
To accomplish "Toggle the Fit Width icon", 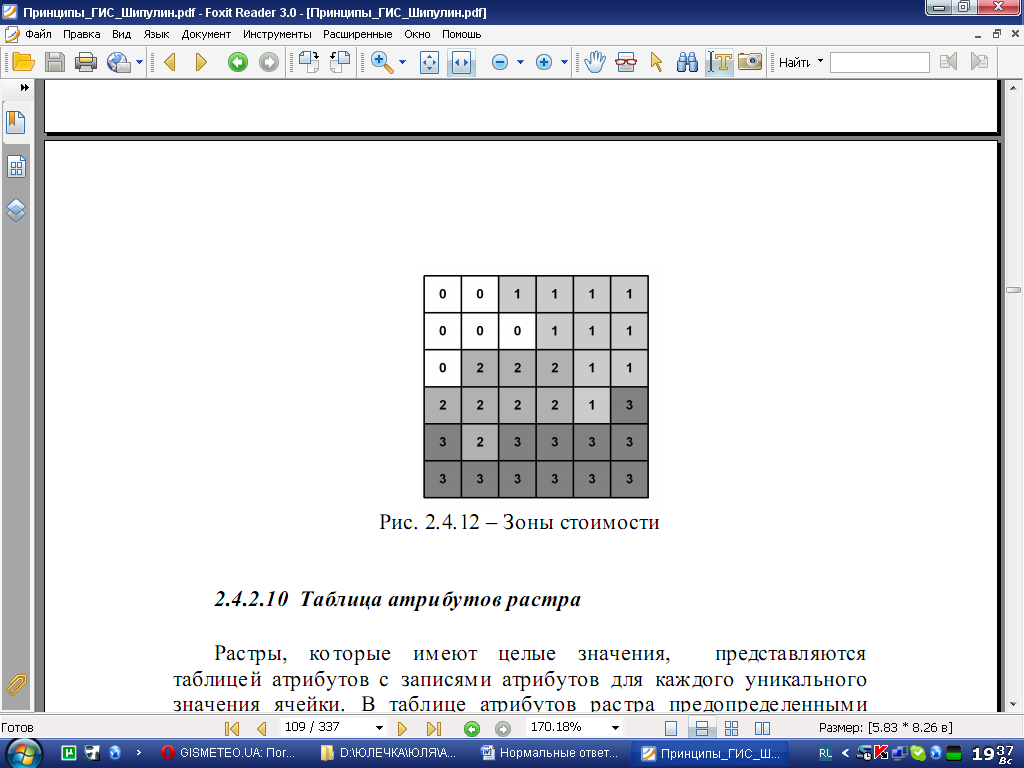I will pos(461,62).
